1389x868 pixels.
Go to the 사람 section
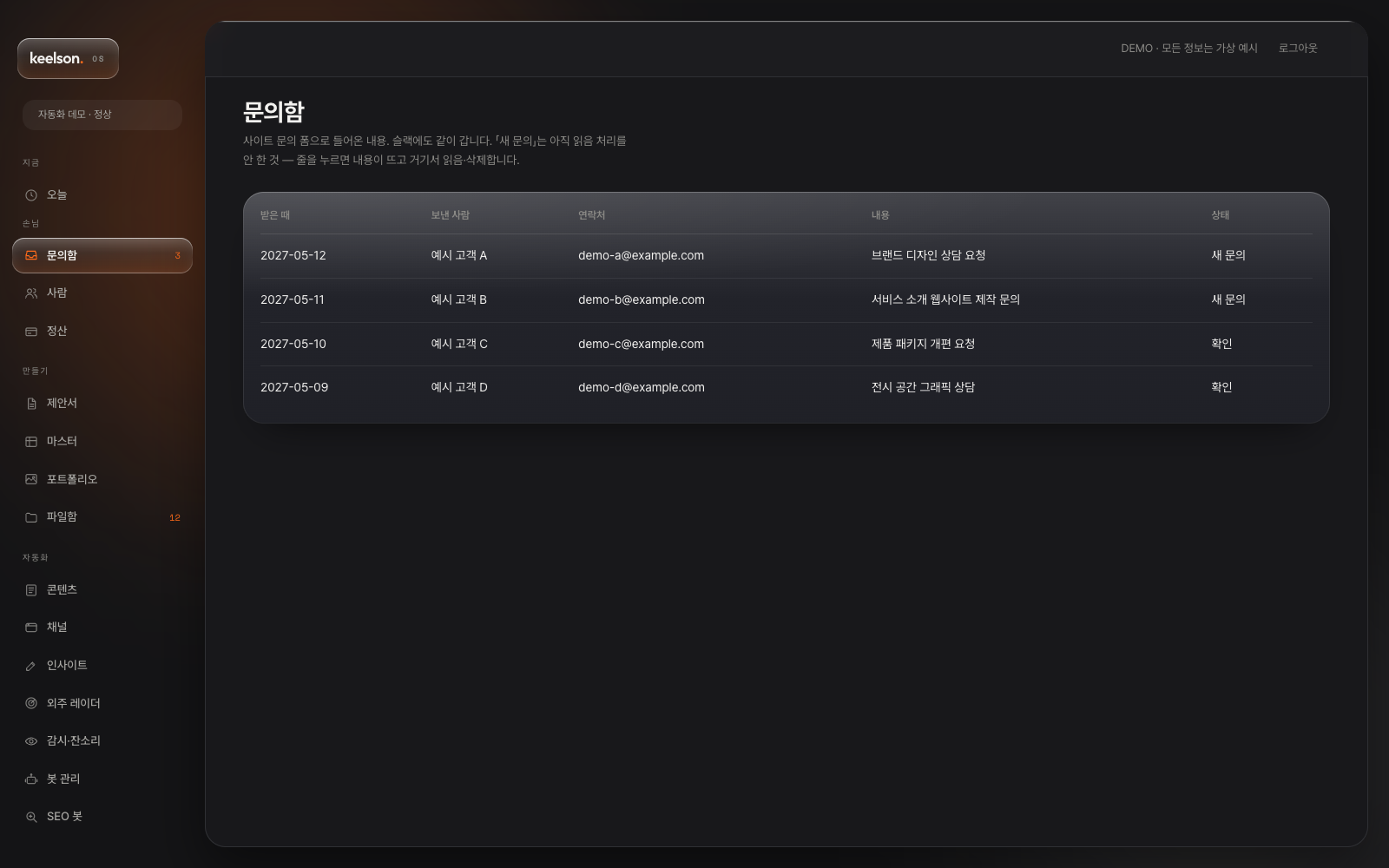[x=102, y=293]
